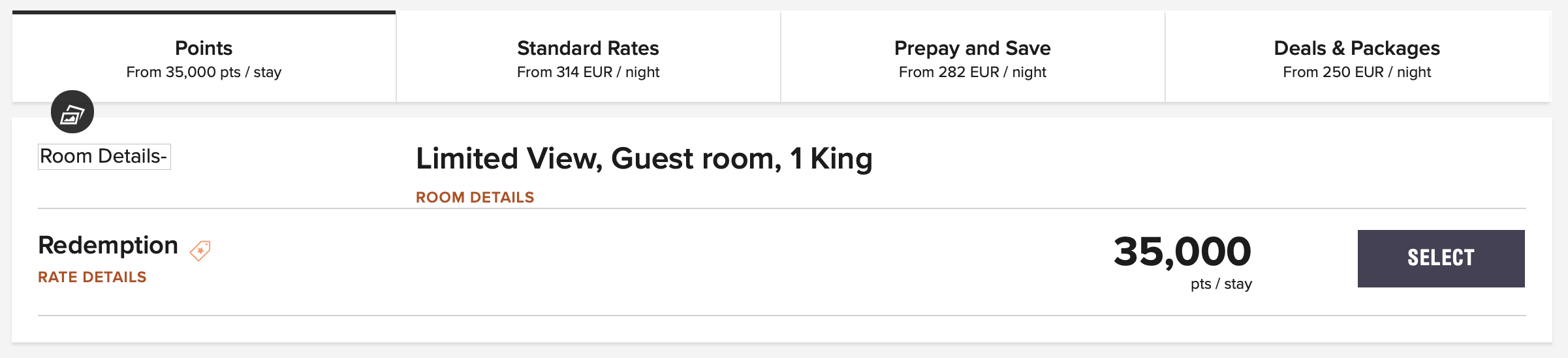
Task: Click 'From 314 EUR / night' text
Action: 588,72
